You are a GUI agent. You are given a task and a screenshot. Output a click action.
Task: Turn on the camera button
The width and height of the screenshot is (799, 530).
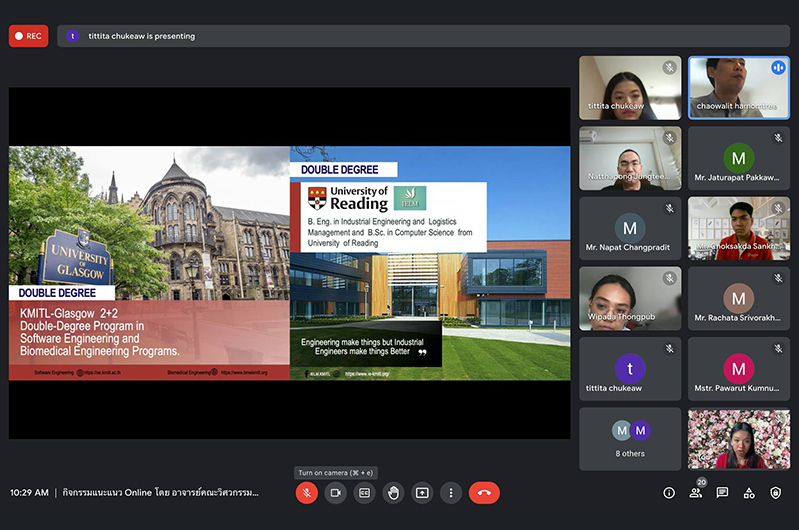tap(335, 493)
